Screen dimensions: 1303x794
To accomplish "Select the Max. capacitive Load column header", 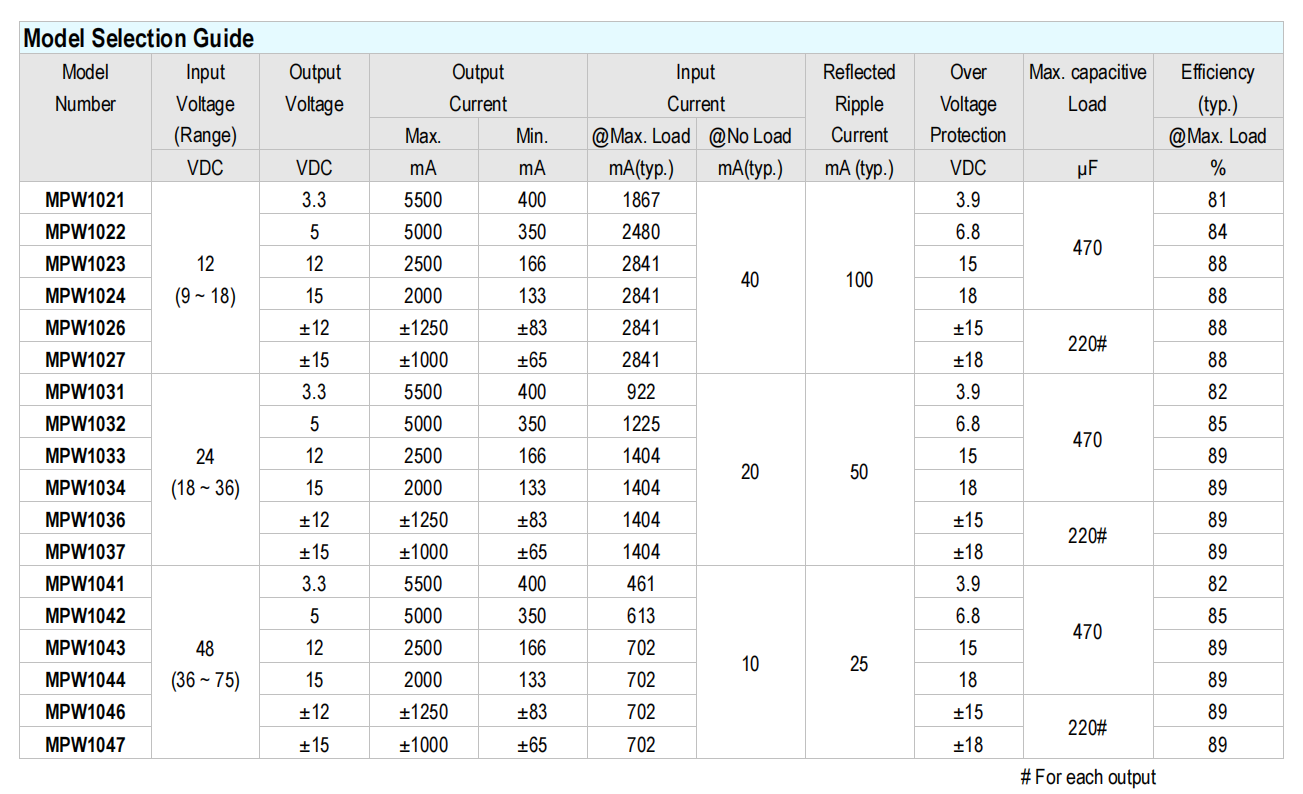I will pyautogui.click(x=1087, y=88).
